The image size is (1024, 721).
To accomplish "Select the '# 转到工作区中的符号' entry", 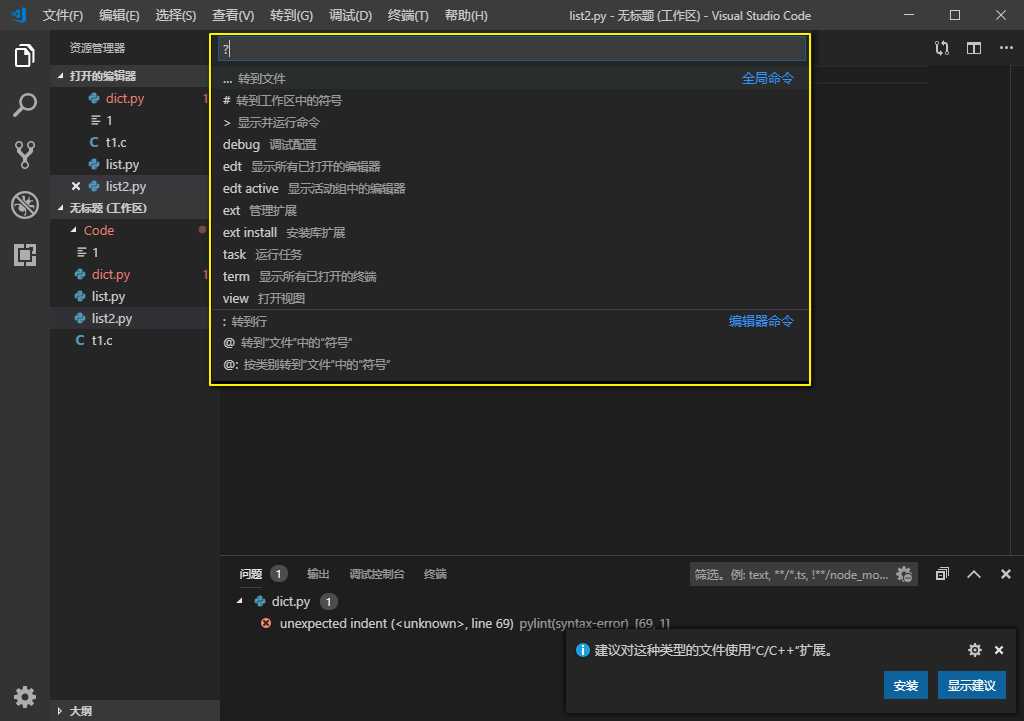I will pos(510,101).
